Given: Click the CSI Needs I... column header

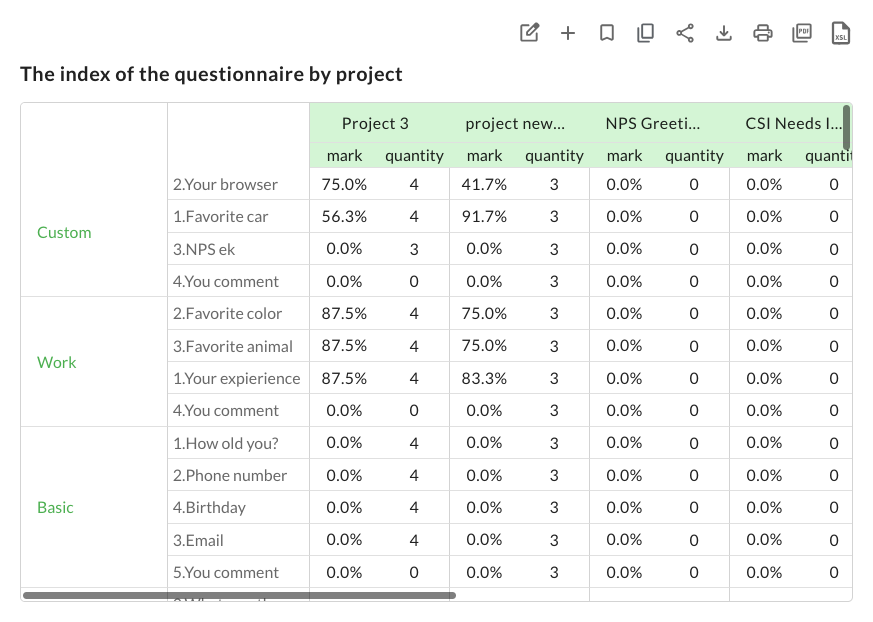Looking at the screenshot, I should [792, 123].
